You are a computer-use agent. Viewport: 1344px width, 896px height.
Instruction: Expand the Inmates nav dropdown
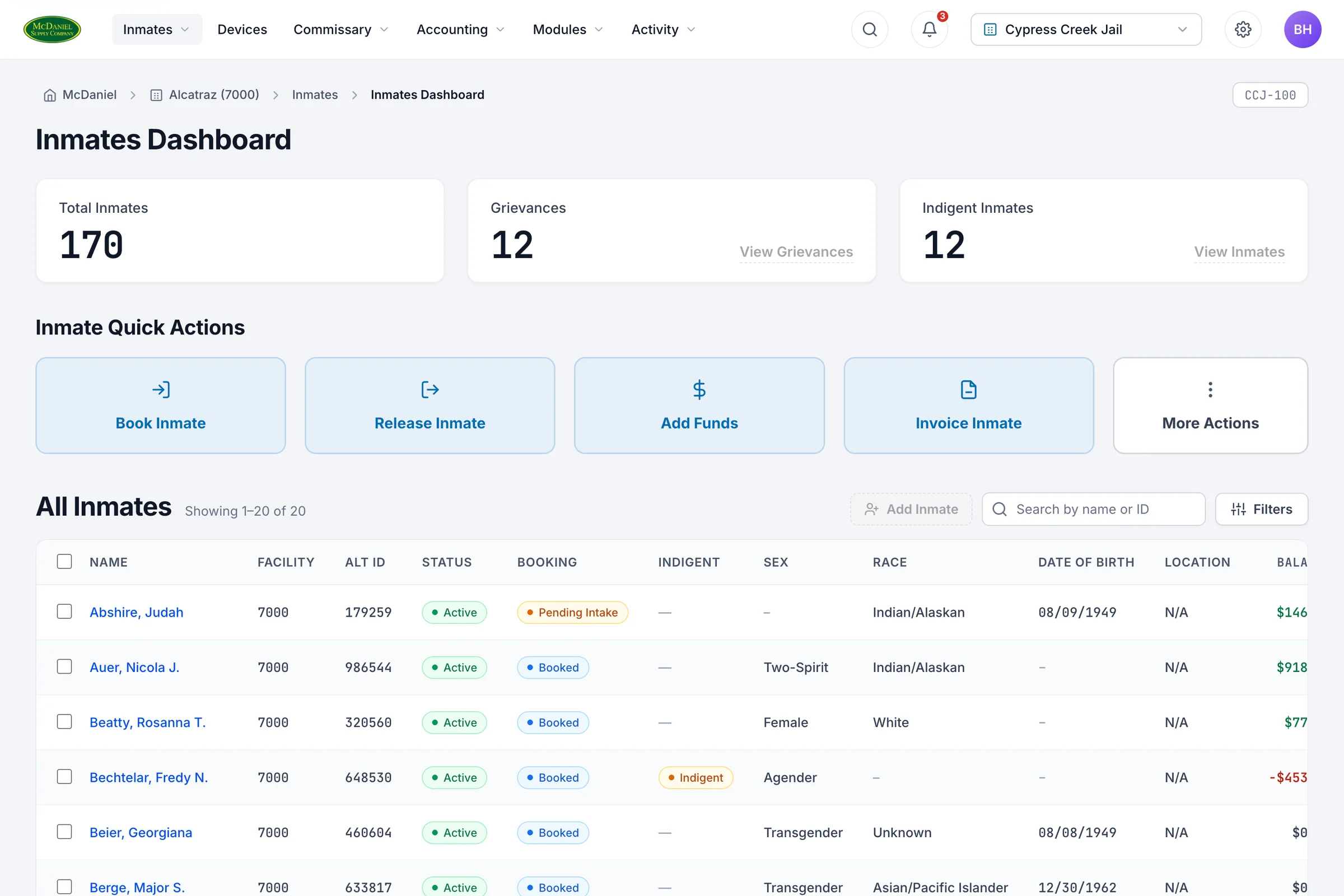click(x=157, y=29)
